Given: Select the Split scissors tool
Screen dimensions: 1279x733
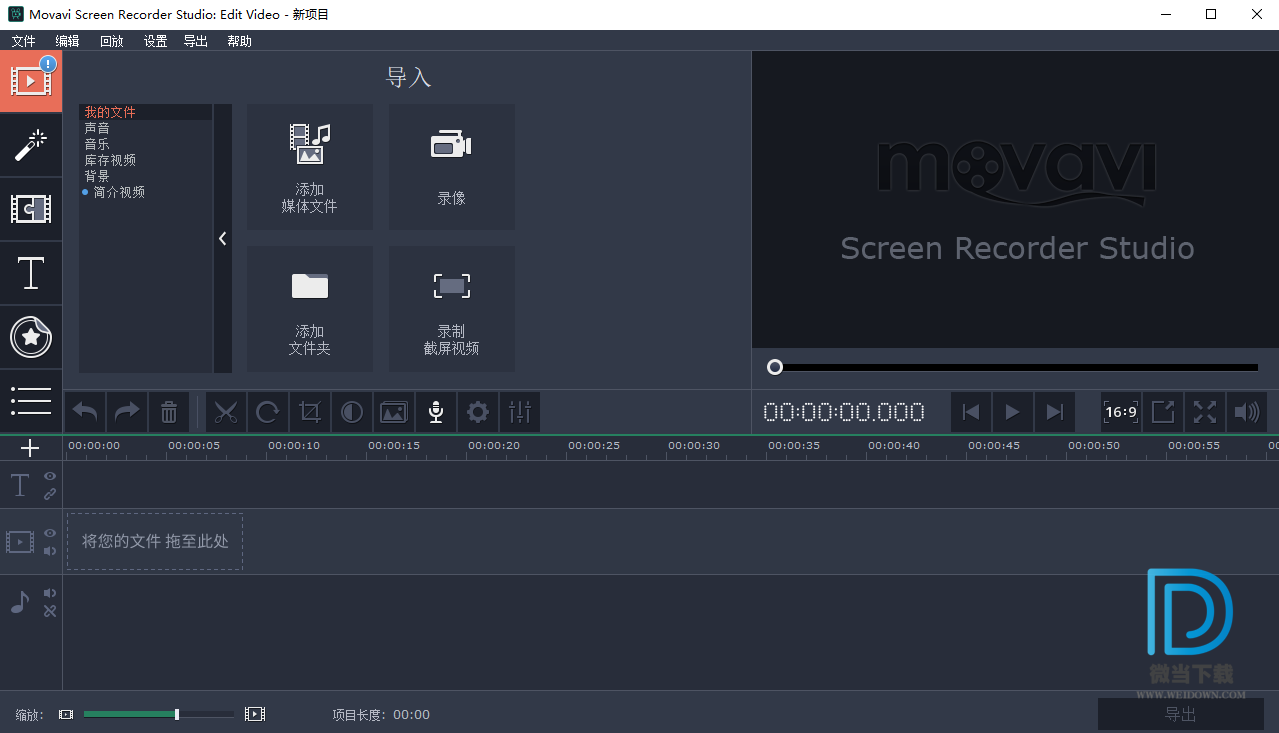Looking at the screenshot, I should [226, 412].
